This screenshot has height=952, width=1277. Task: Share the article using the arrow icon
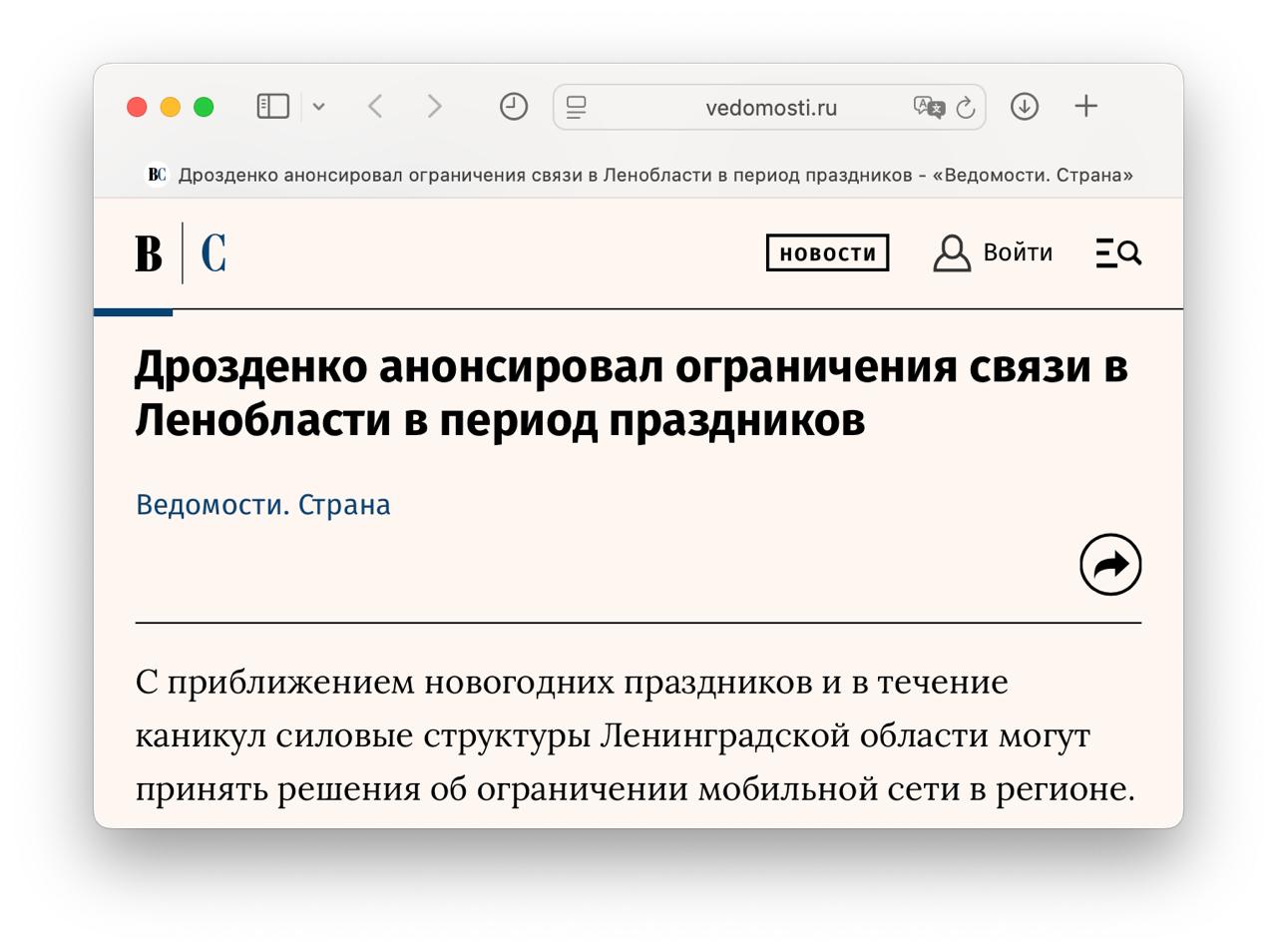click(1110, 565)
